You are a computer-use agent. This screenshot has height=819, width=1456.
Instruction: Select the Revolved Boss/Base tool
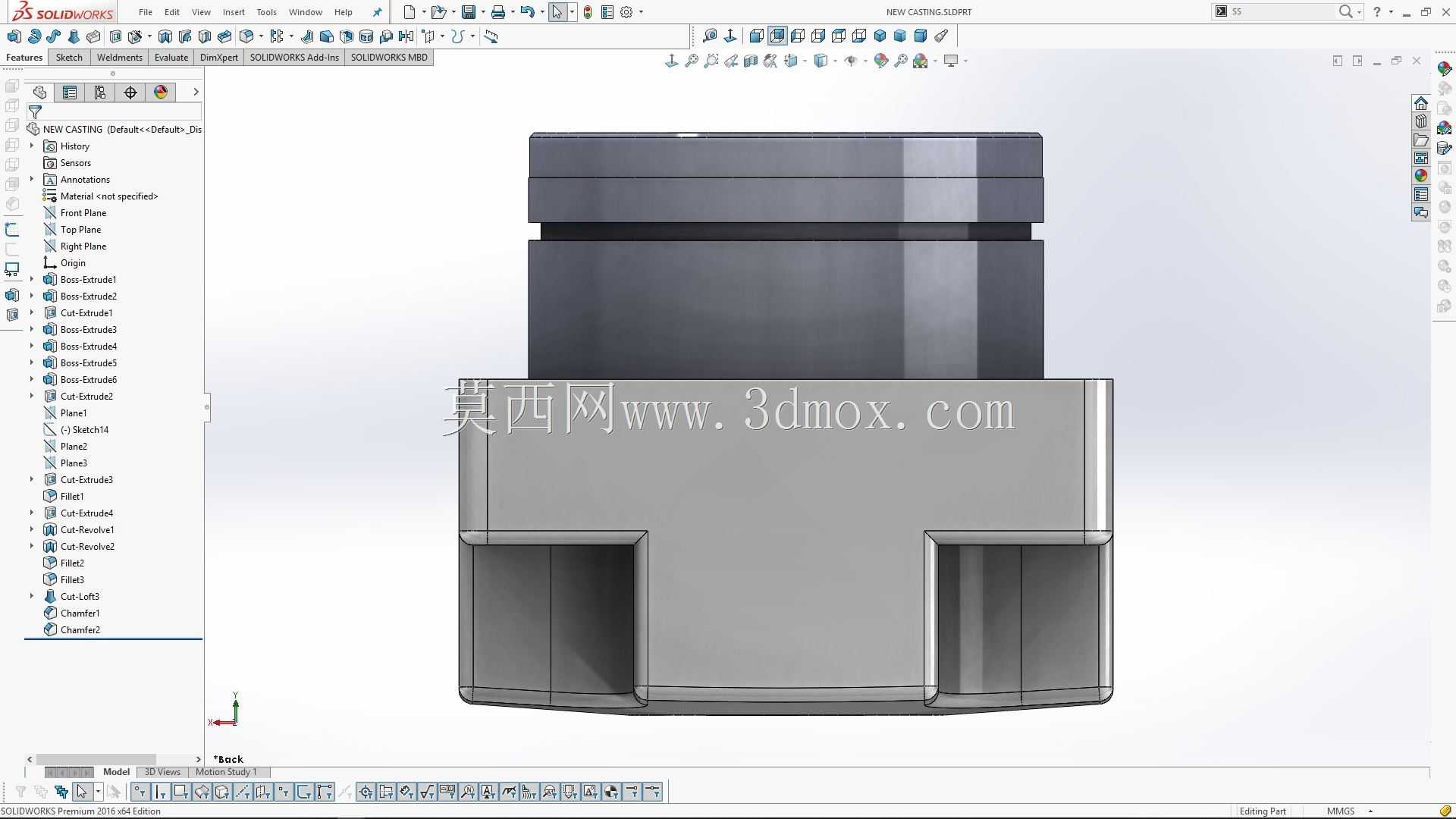[34, 36]
